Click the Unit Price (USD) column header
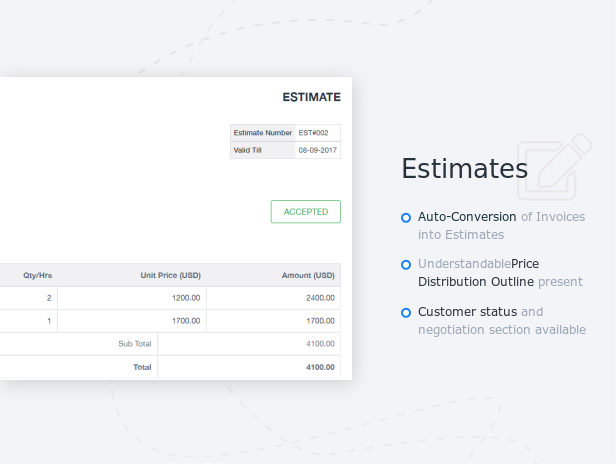The image size is (616, 464). point(170,275)
